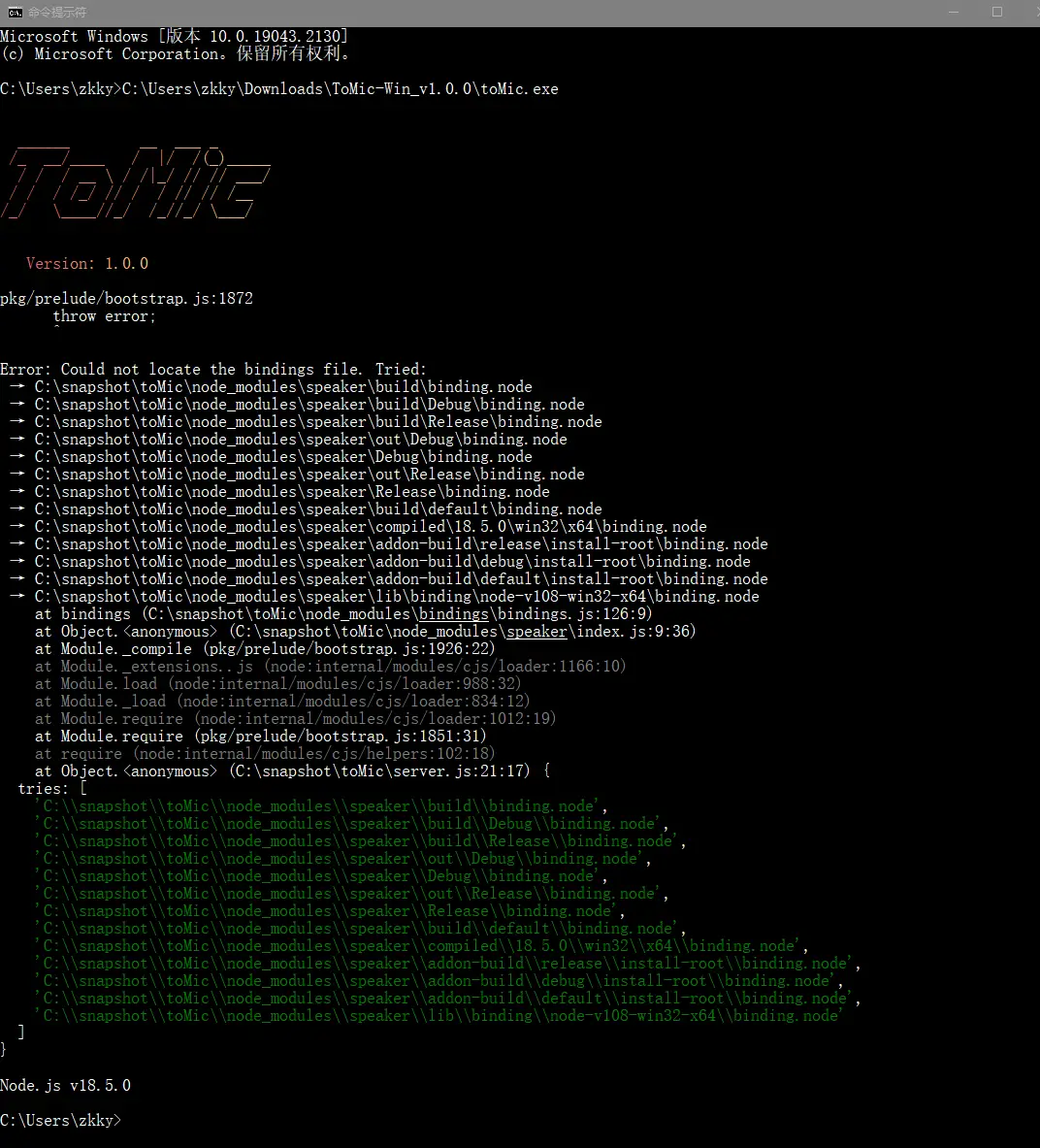Viewport: 1040px width, 1148px height.
Task: Maximize the Command Prompt window
Action: coord(996,12)
